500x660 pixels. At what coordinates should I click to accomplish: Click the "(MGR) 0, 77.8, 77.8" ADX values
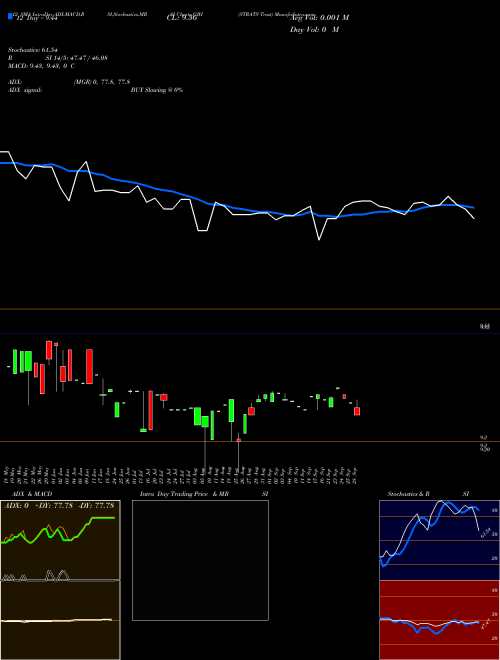pos(102,82)
